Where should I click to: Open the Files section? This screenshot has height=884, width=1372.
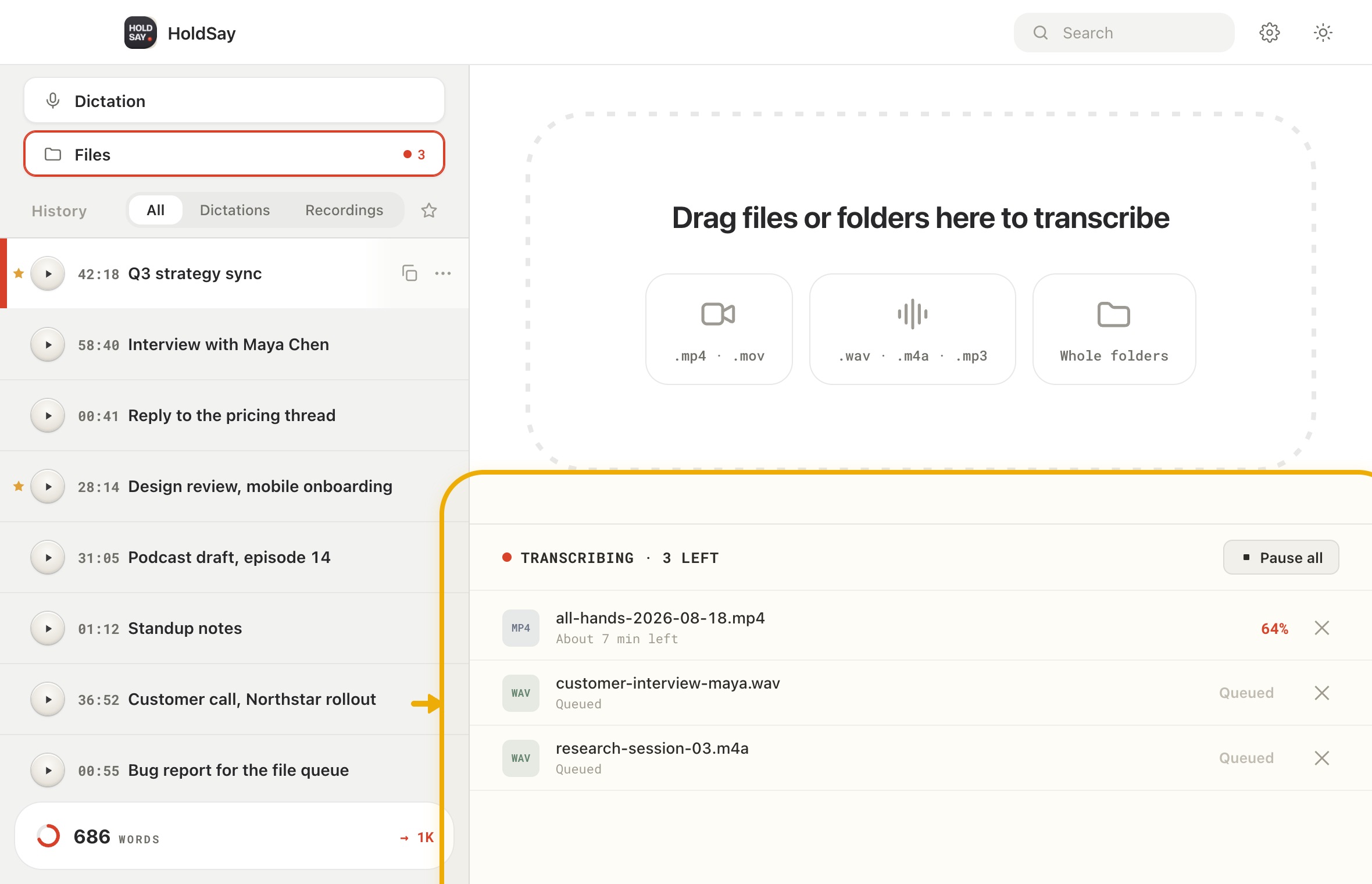(x=234, y=154)
